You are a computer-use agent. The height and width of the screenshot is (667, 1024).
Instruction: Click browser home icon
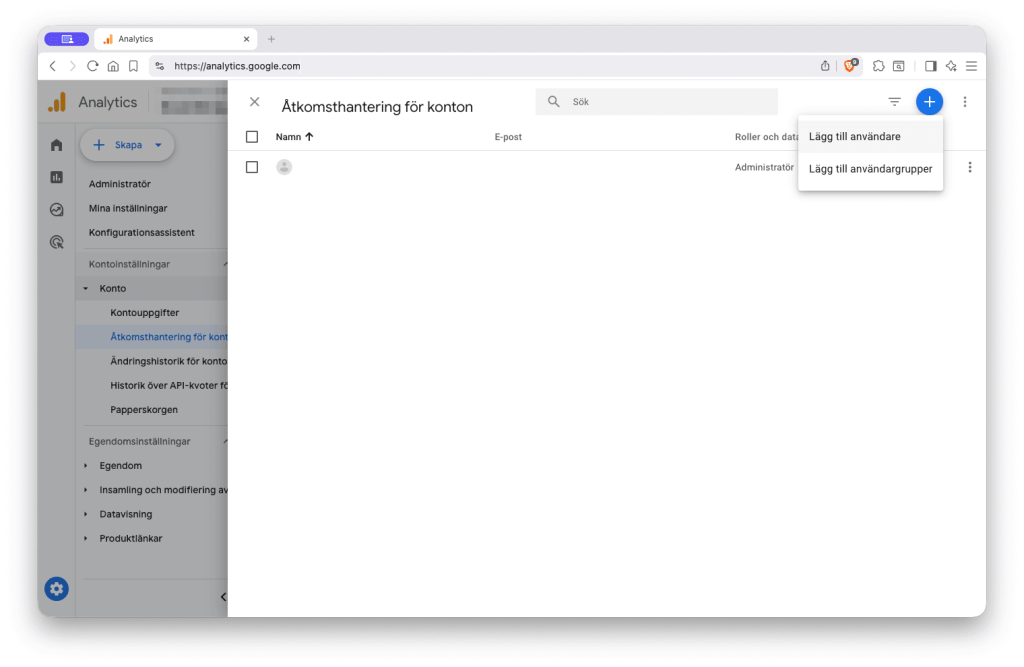point(113,66)
